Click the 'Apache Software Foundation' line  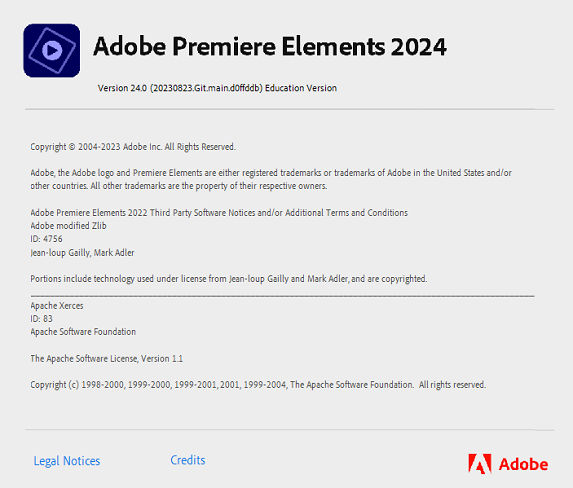[83, 332]
